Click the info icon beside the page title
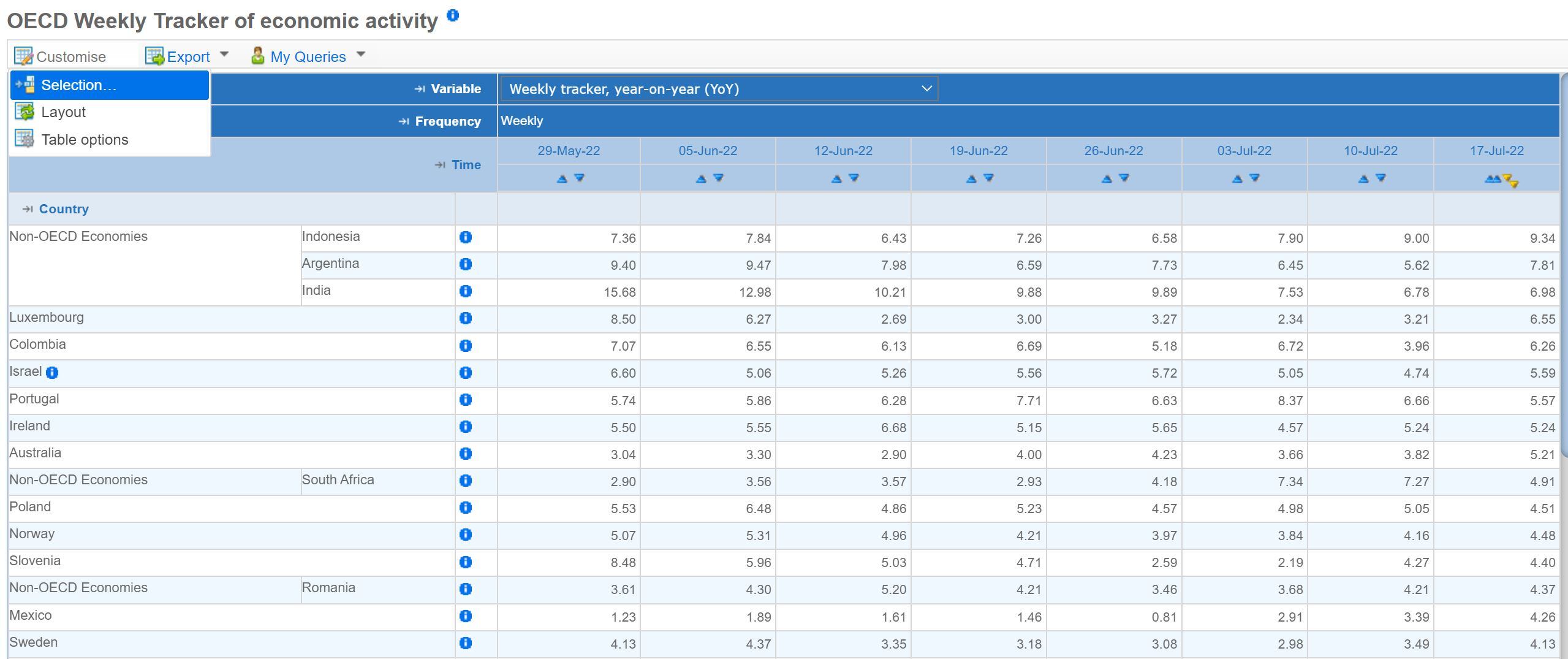 coord(452,16)
